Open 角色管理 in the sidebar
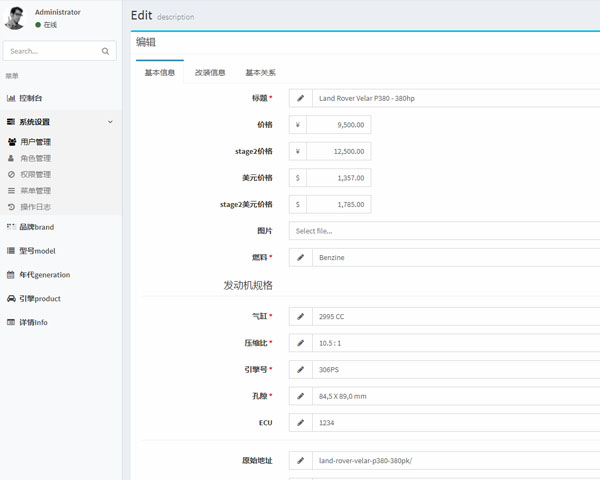The image size is (600, 480). 35,158
